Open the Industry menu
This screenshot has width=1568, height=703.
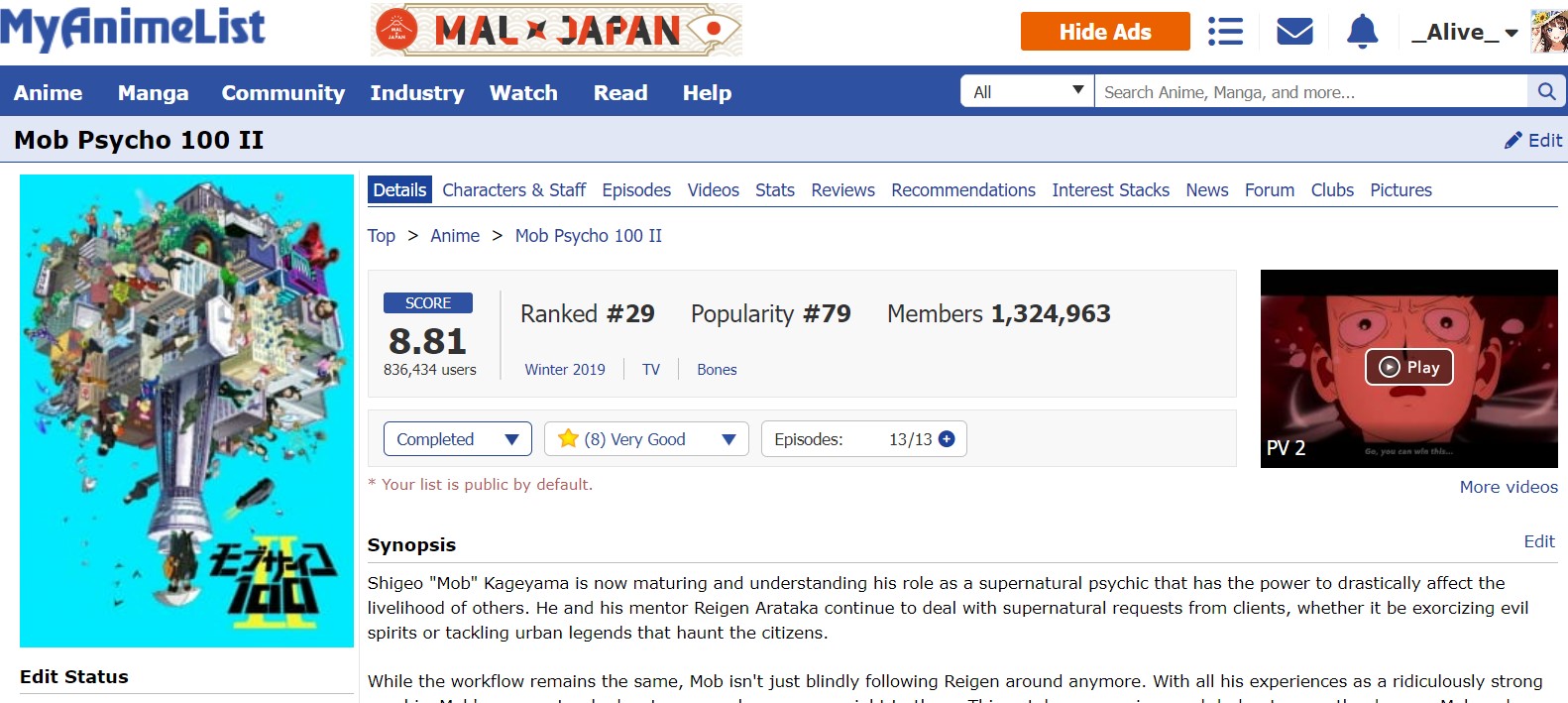coord(417,92)
